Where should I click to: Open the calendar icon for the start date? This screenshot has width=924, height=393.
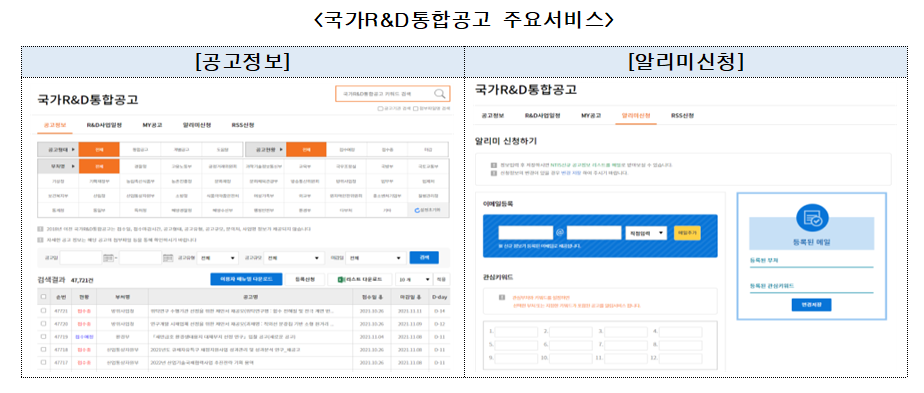[x=108, y=257]
